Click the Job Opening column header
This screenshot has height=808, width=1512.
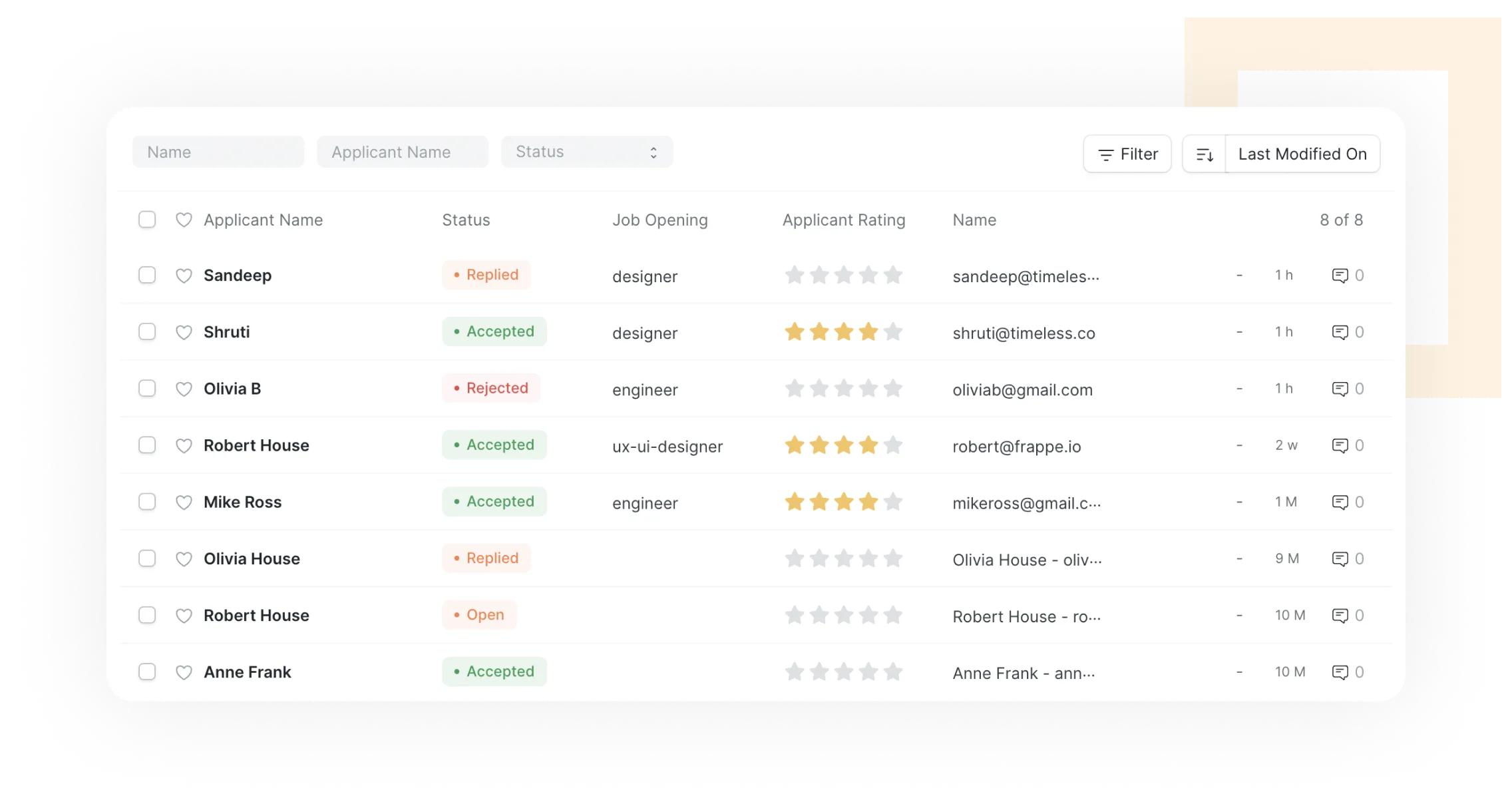point(660,220)
